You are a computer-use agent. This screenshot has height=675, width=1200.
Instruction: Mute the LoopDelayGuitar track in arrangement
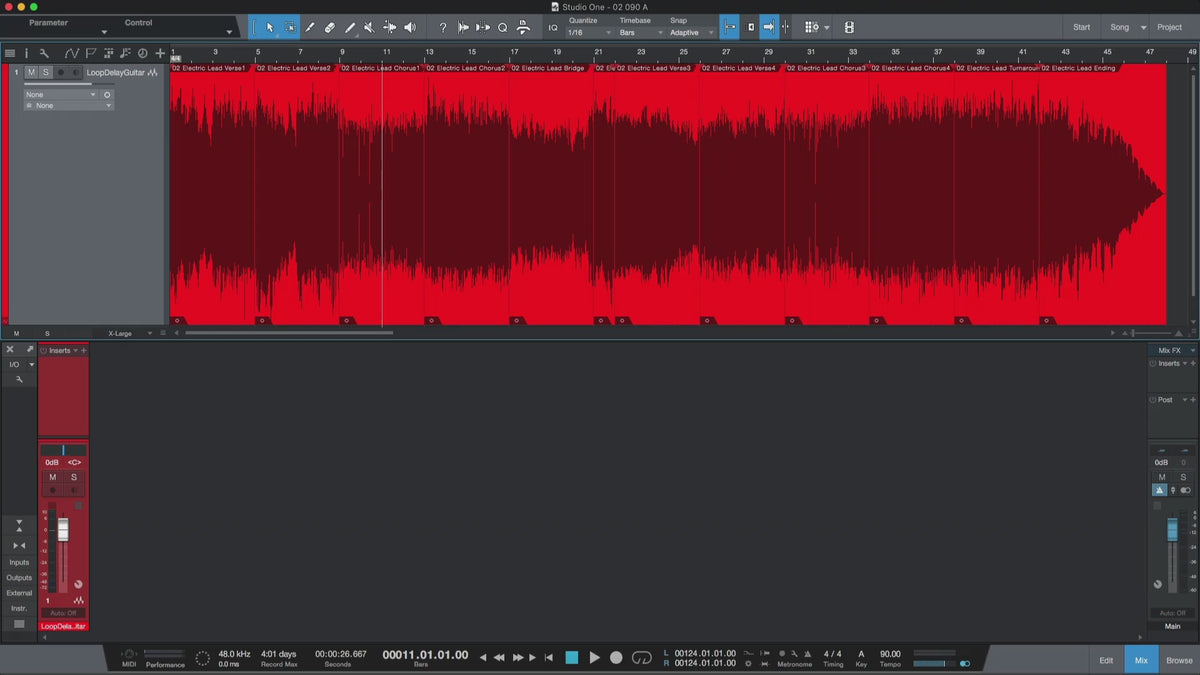31,72
